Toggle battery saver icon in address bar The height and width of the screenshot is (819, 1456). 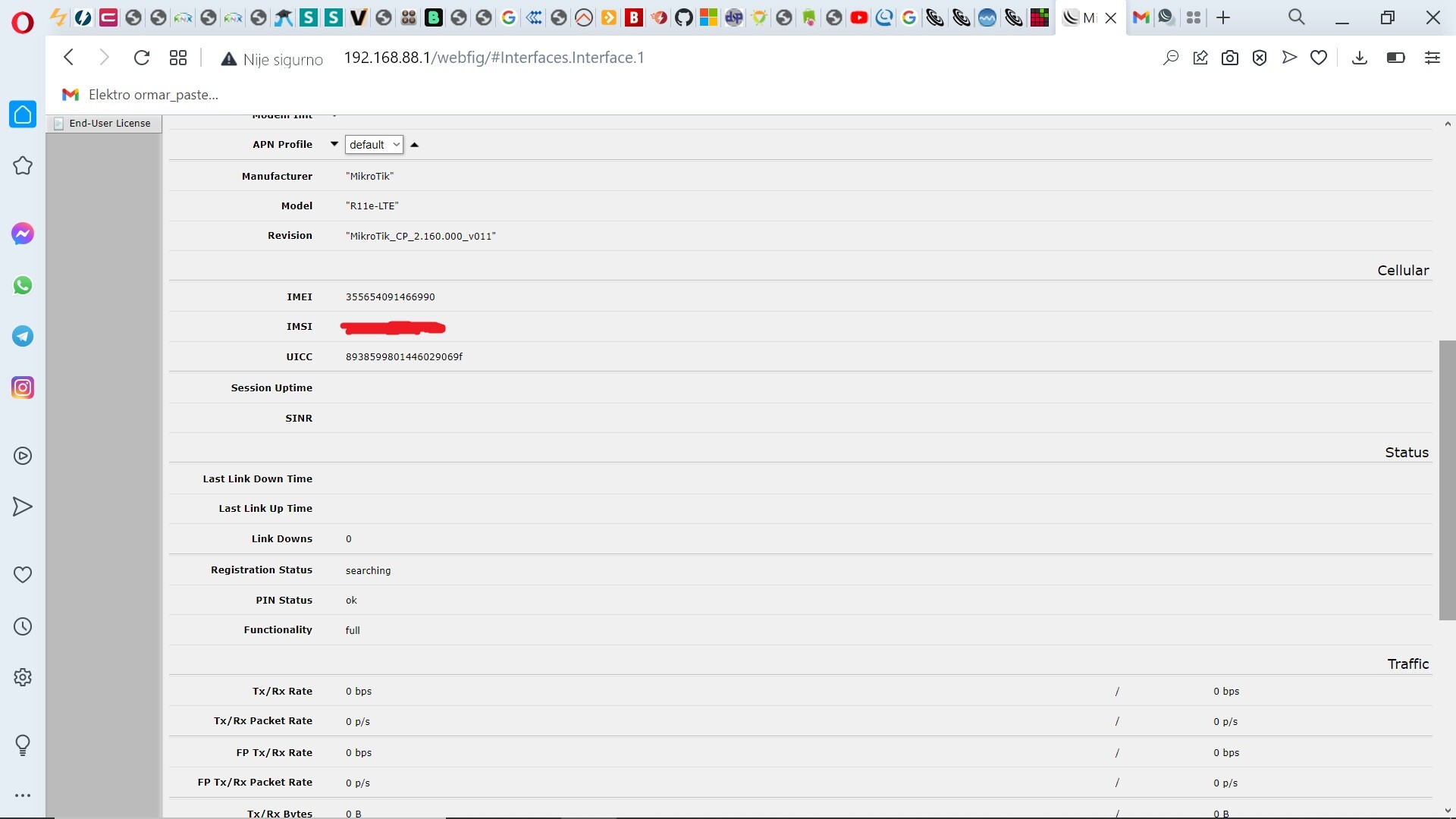[x=1395, y=58]
